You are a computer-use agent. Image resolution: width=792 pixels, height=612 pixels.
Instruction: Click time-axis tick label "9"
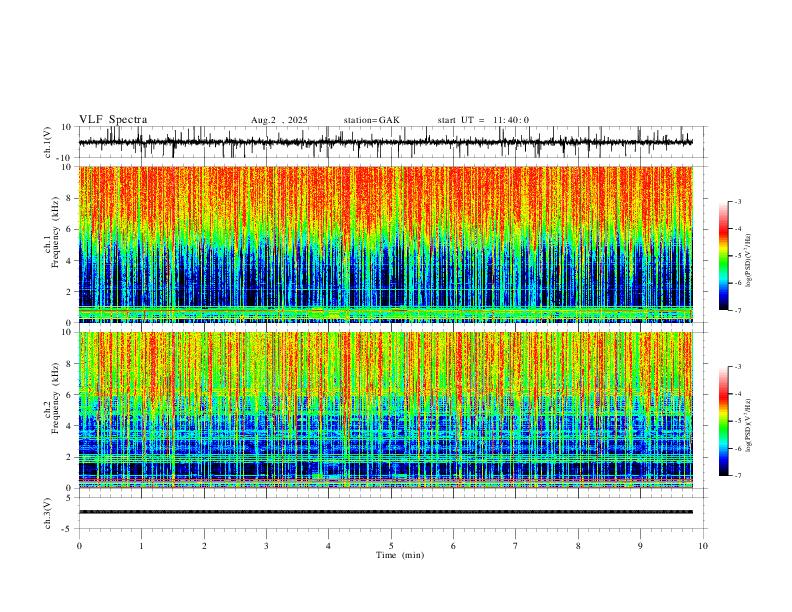click(640, 546)
